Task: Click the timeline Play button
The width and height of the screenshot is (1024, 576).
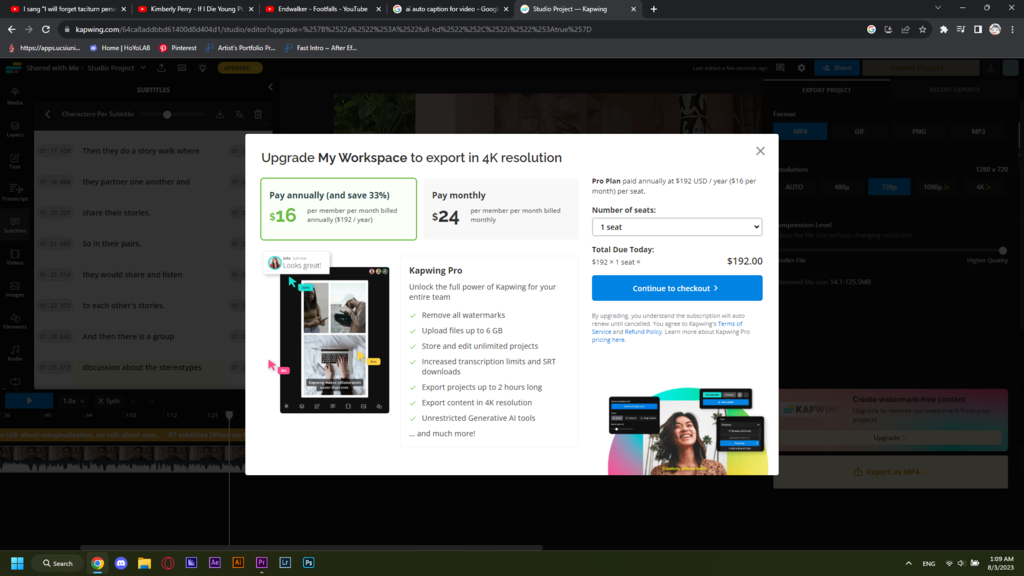Action: [x=29, y=401]
